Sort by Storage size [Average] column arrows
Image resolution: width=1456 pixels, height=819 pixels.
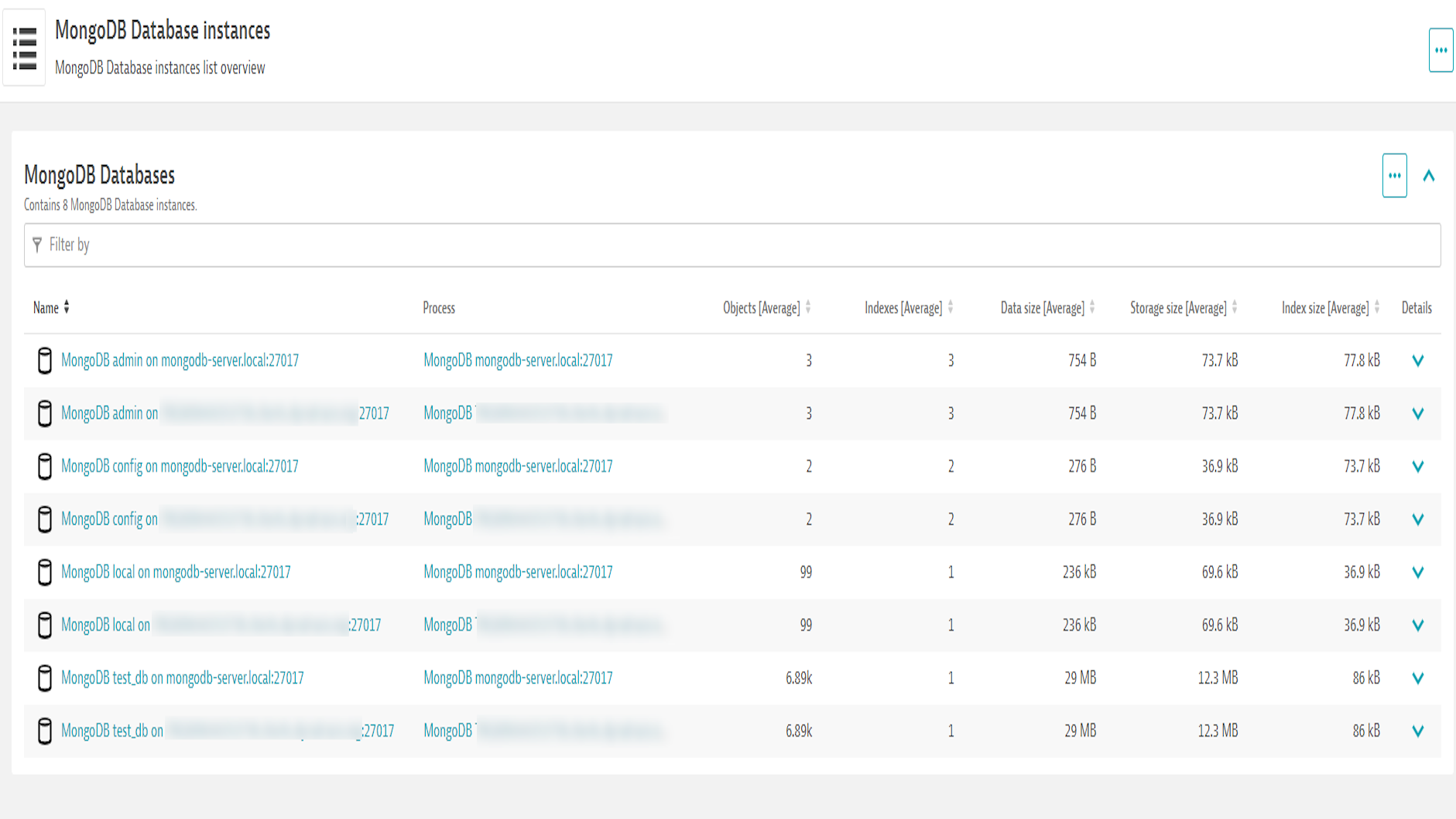(1235, 307)
